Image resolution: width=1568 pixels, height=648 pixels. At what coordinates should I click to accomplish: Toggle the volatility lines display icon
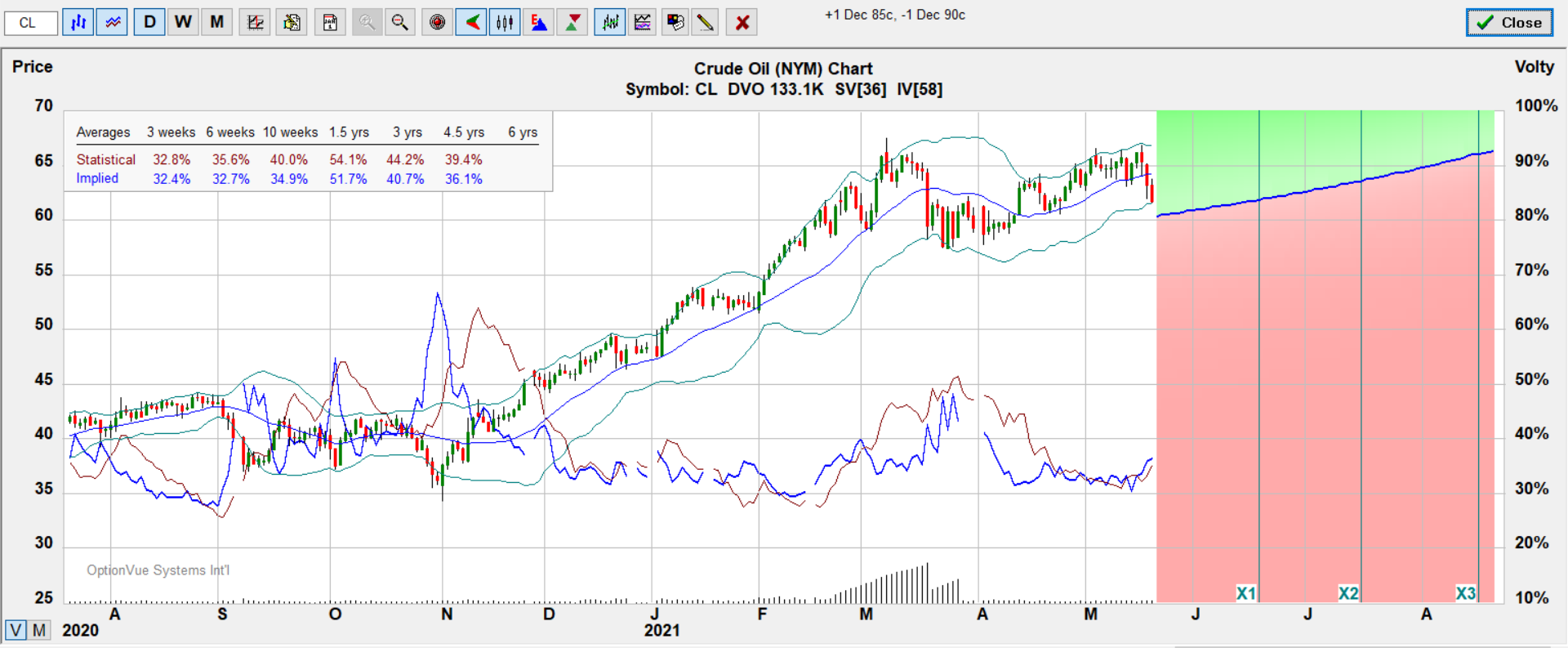tap(112, 22)
